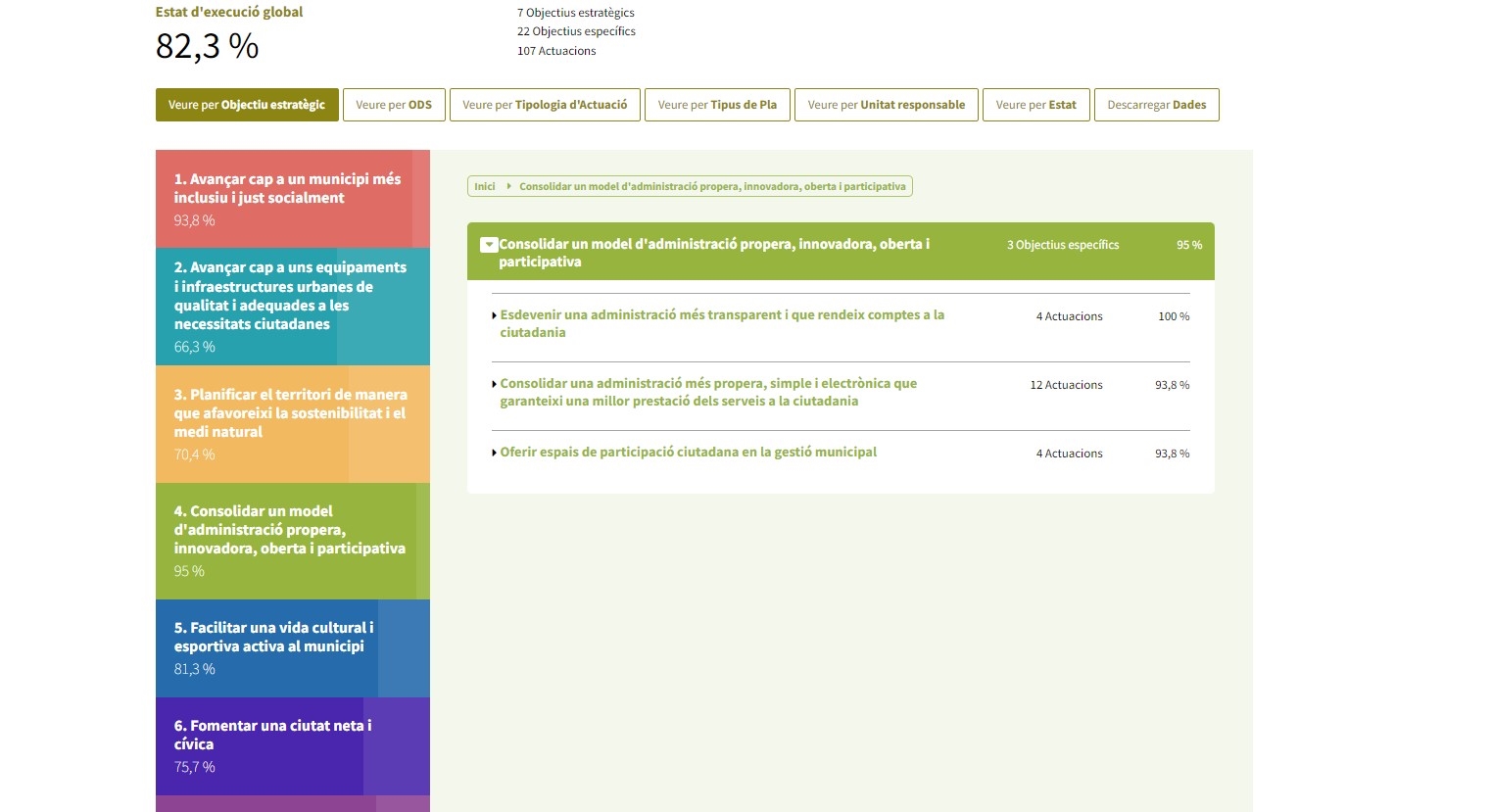
Task: Open teal tile '2. Avançar cap a uns equipaments'
Action: 292,306
